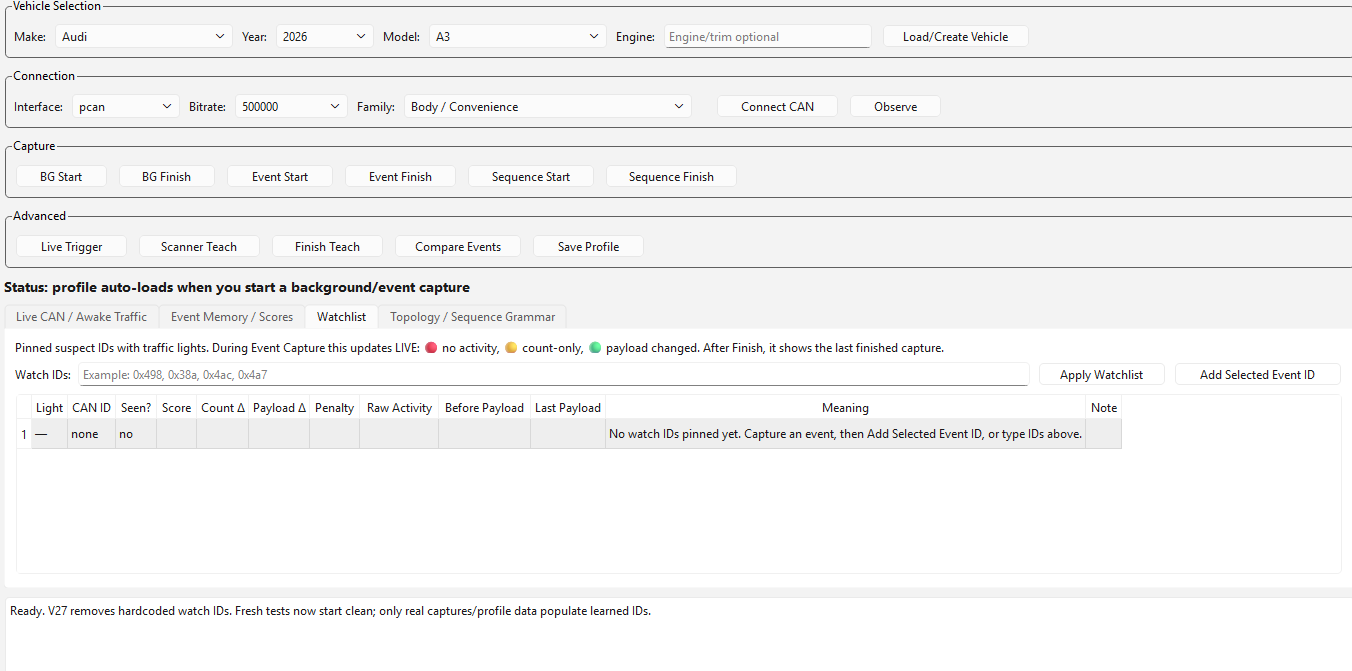Viewport: 1352px width, 671px height.
Task: Click the 'no' Seen? cell
Action: (136, 434)
